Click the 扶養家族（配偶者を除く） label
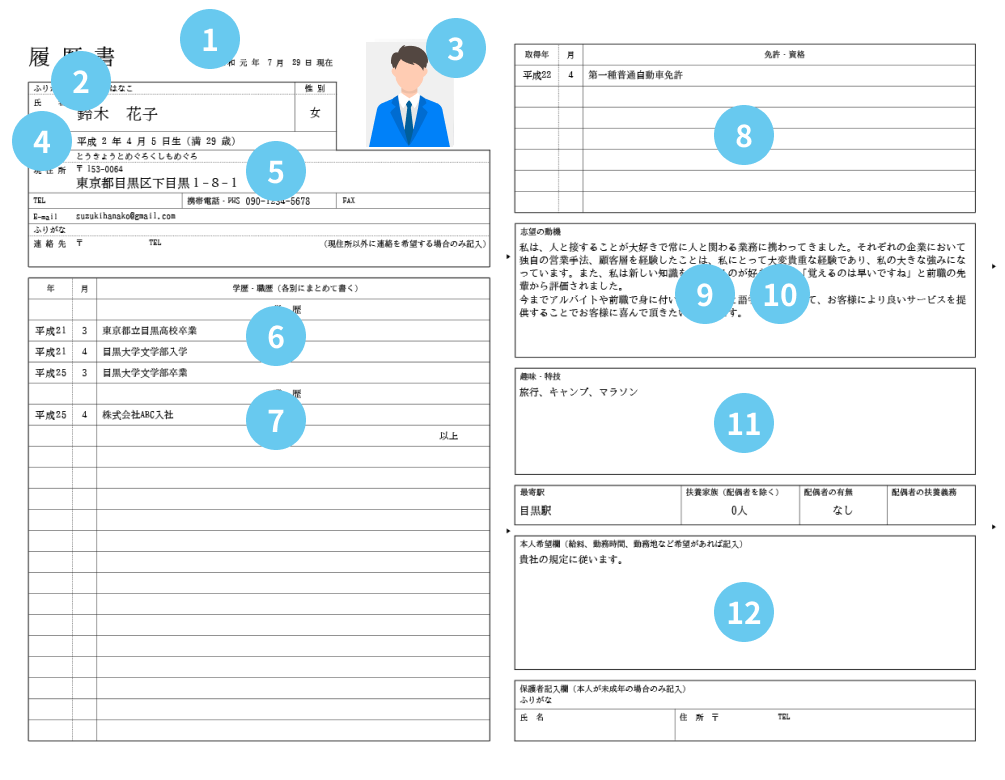This screenshot has width=1005, height=780. click(x=733, y=493)
